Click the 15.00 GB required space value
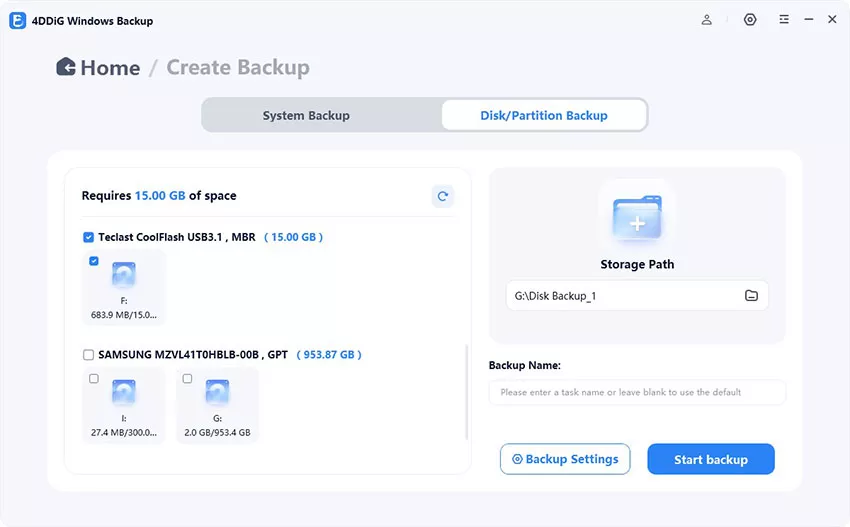850x527 pixels. click(x=160, y=196)
